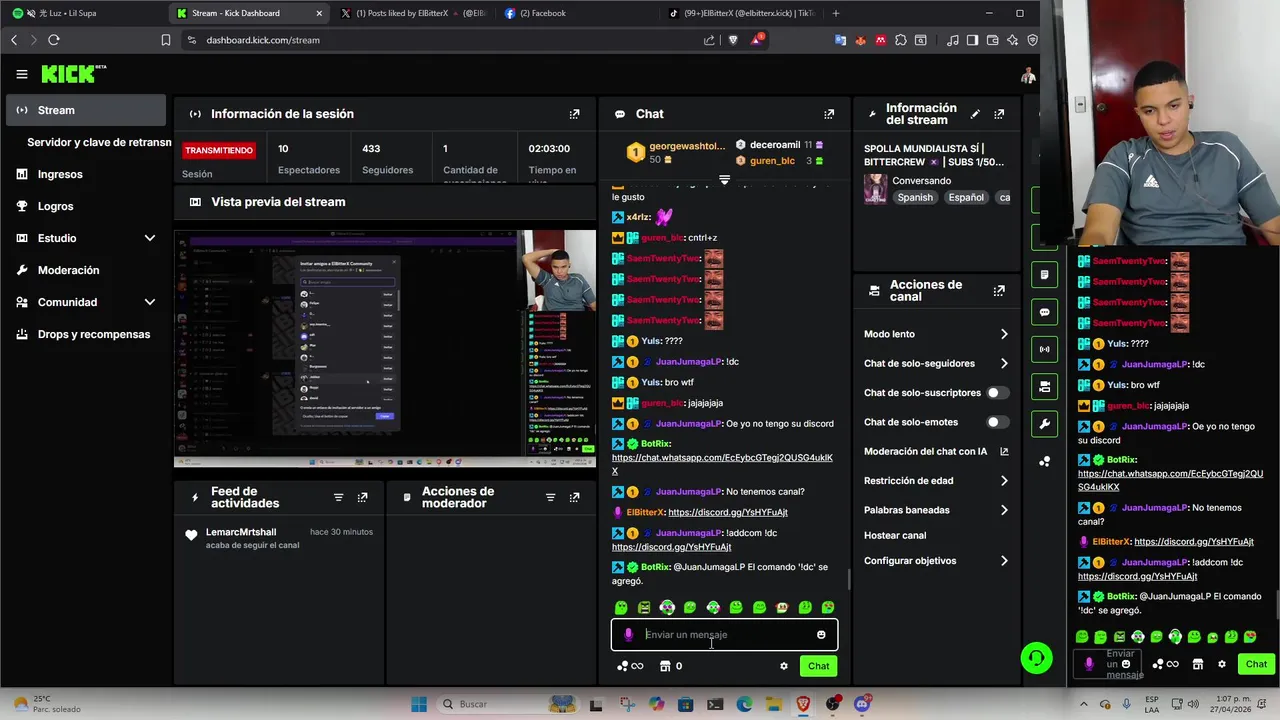
Task: Go to Logros in sidebar
Action: tap(86, 206)
